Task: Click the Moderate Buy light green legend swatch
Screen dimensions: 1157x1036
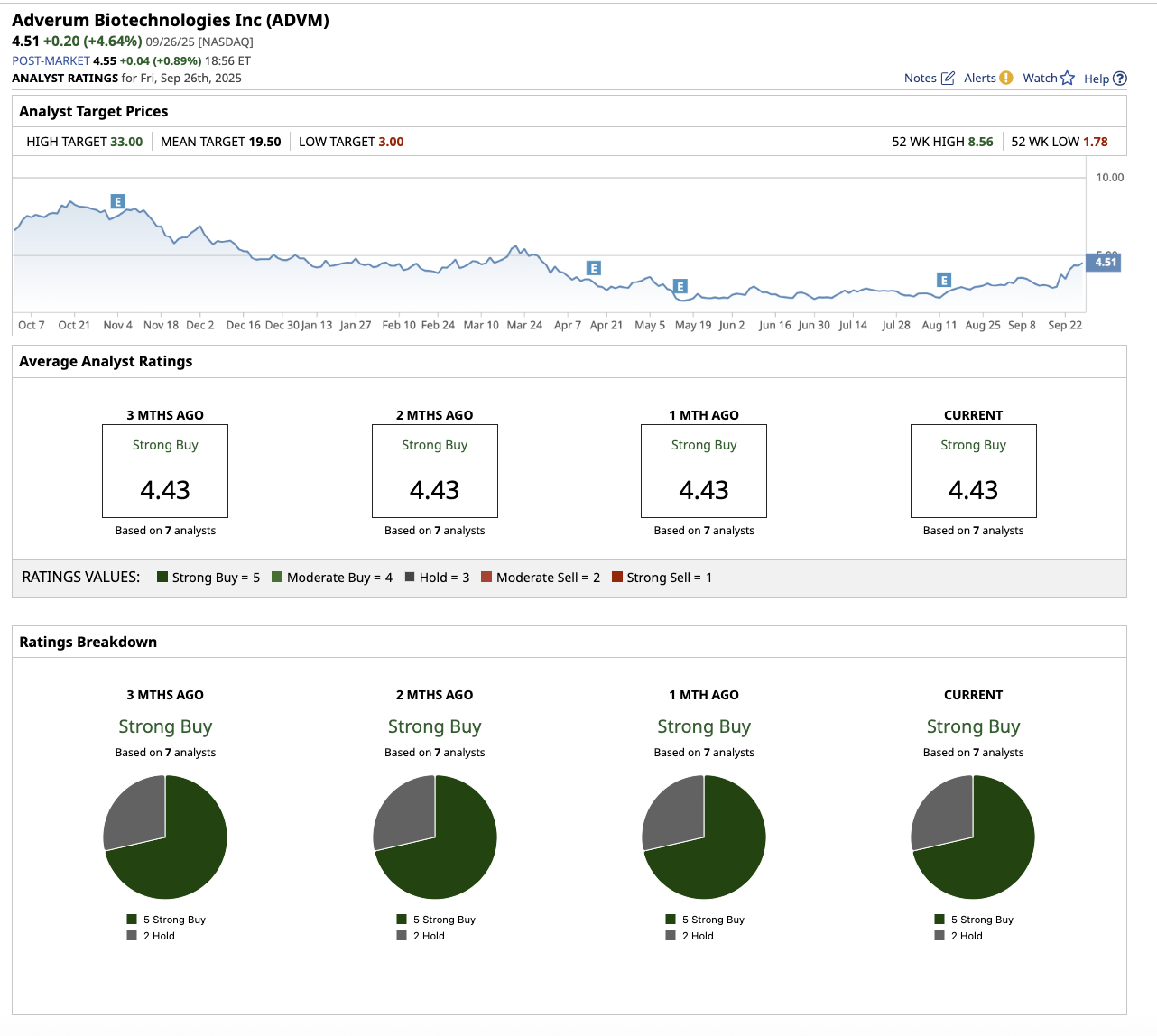Action: pos(277,578)
